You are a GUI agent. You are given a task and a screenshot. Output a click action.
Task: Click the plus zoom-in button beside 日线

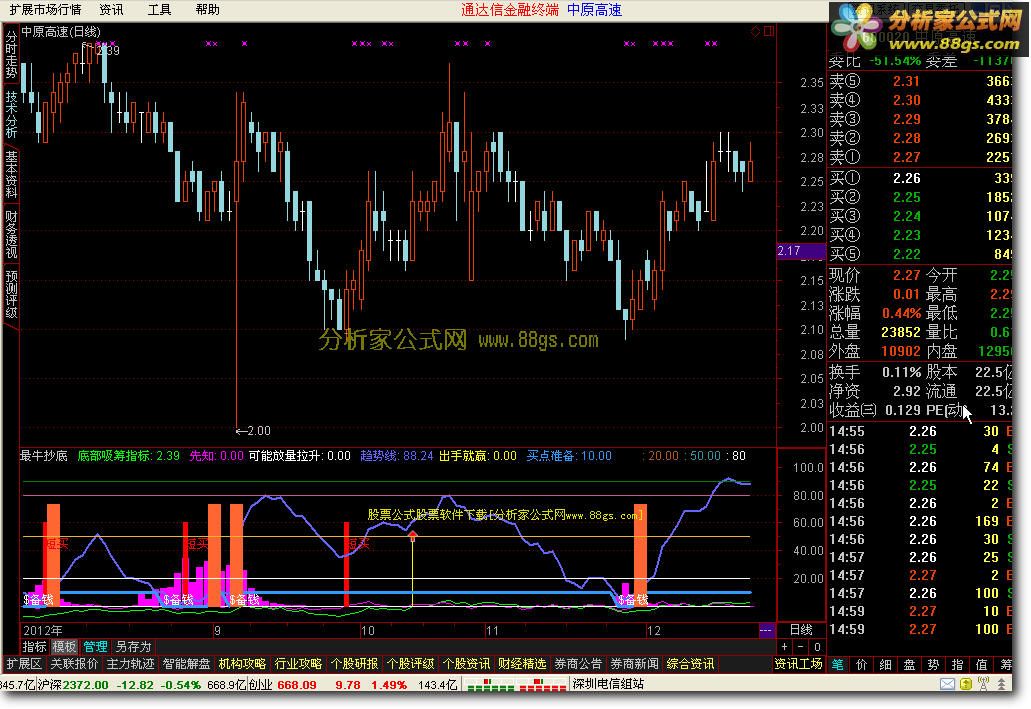pos(784,647)
